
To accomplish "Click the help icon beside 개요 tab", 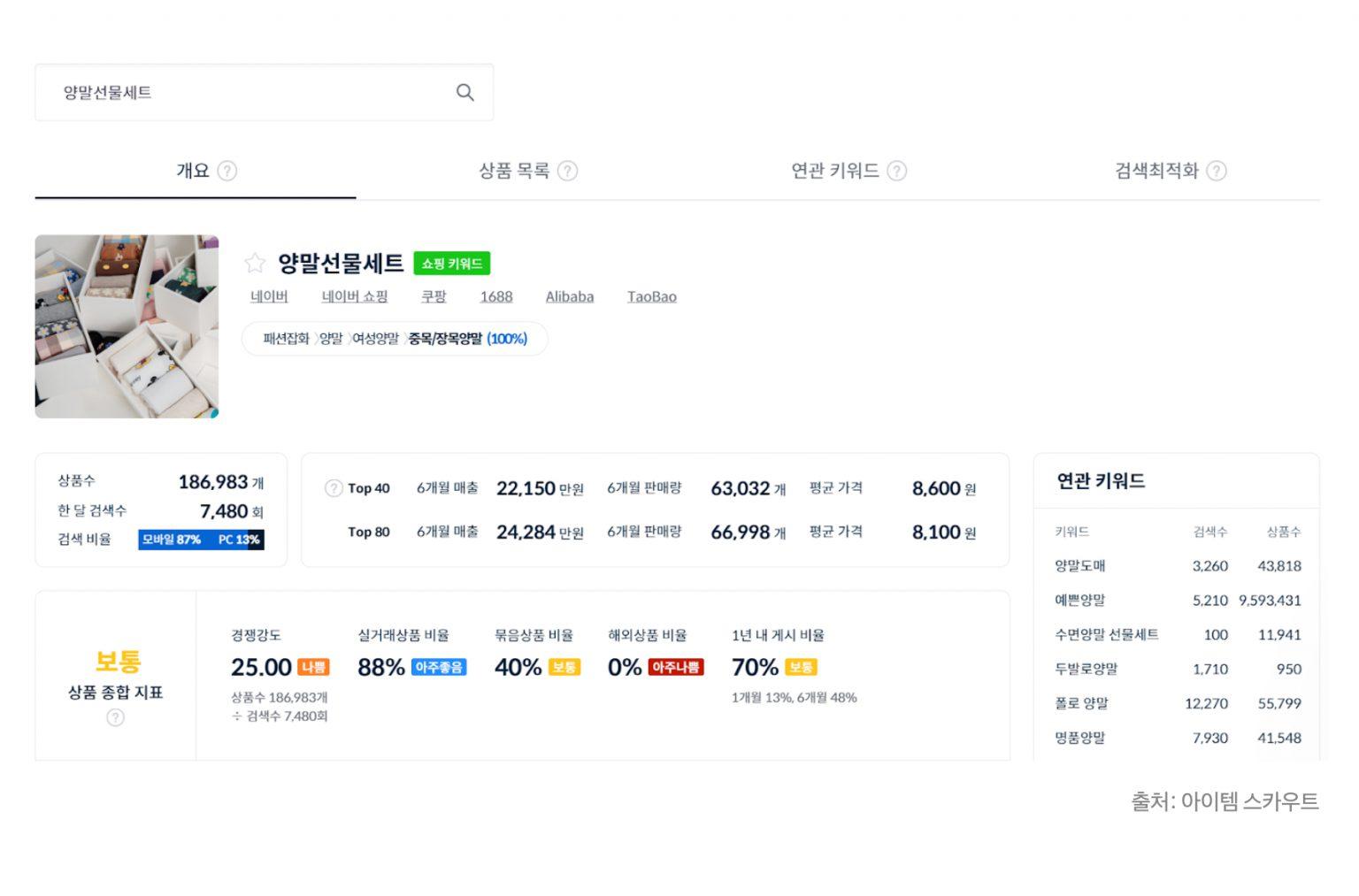I will click(x=227, y=171).
